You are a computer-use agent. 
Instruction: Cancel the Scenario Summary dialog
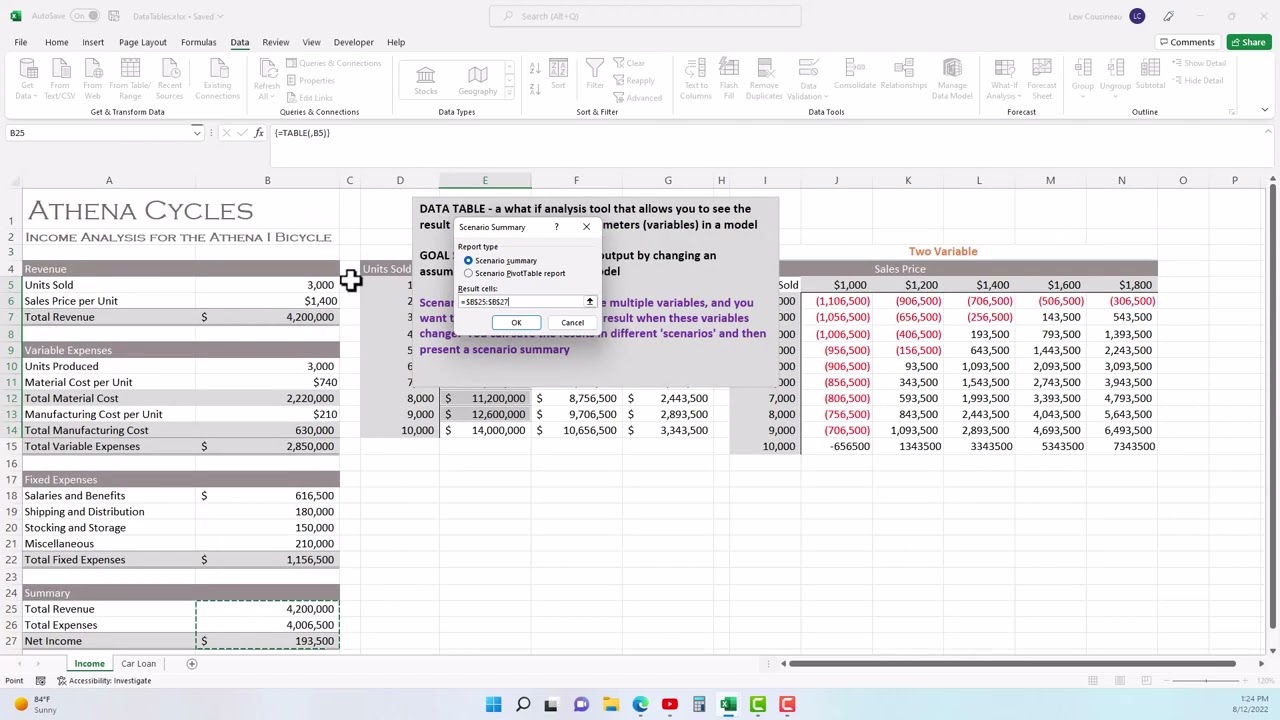point(572,322)
